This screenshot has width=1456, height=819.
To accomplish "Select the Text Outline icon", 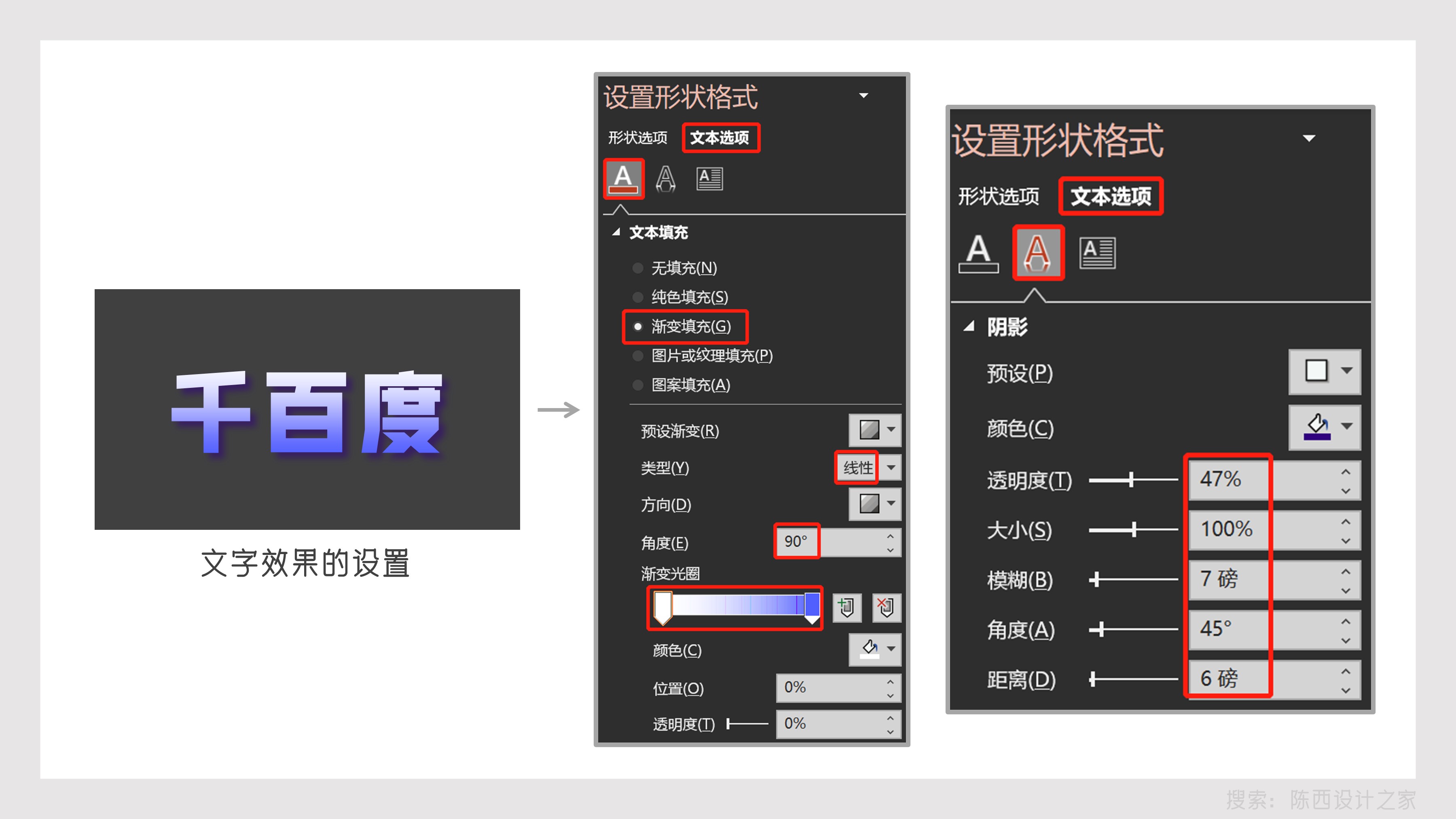I will click(x=667, y=178).
